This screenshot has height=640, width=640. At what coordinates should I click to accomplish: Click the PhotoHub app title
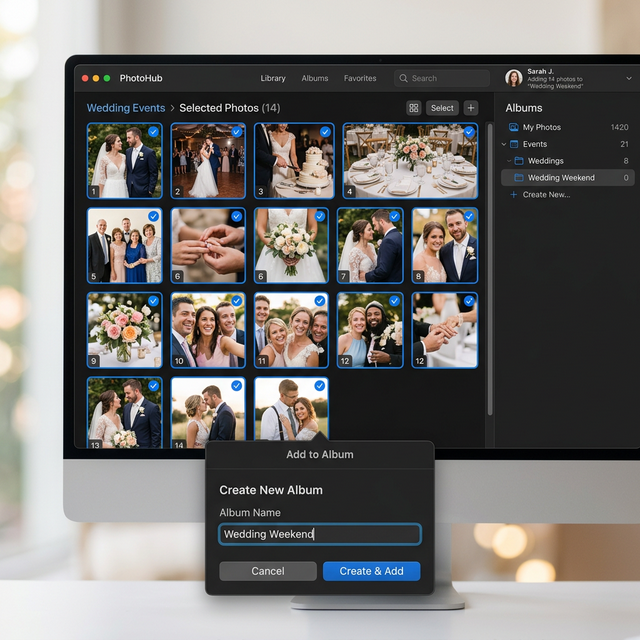pyautogui.click(x=141, y=78)
